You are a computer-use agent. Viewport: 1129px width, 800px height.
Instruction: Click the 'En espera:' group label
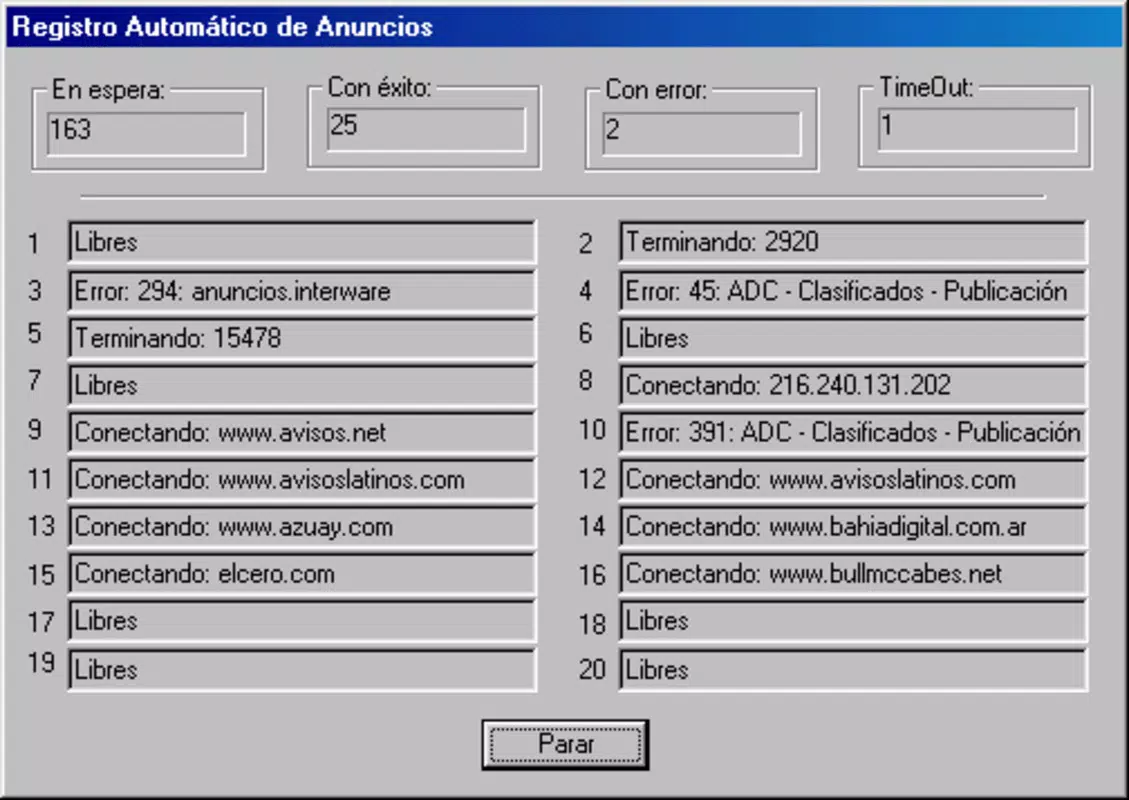click(108, 90)
